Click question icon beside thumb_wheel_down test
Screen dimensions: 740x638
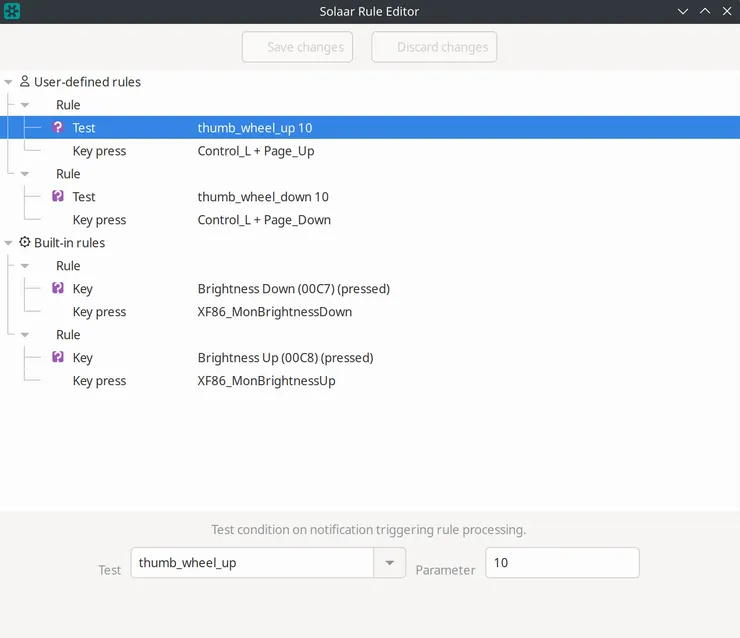(x=58, y=196)
